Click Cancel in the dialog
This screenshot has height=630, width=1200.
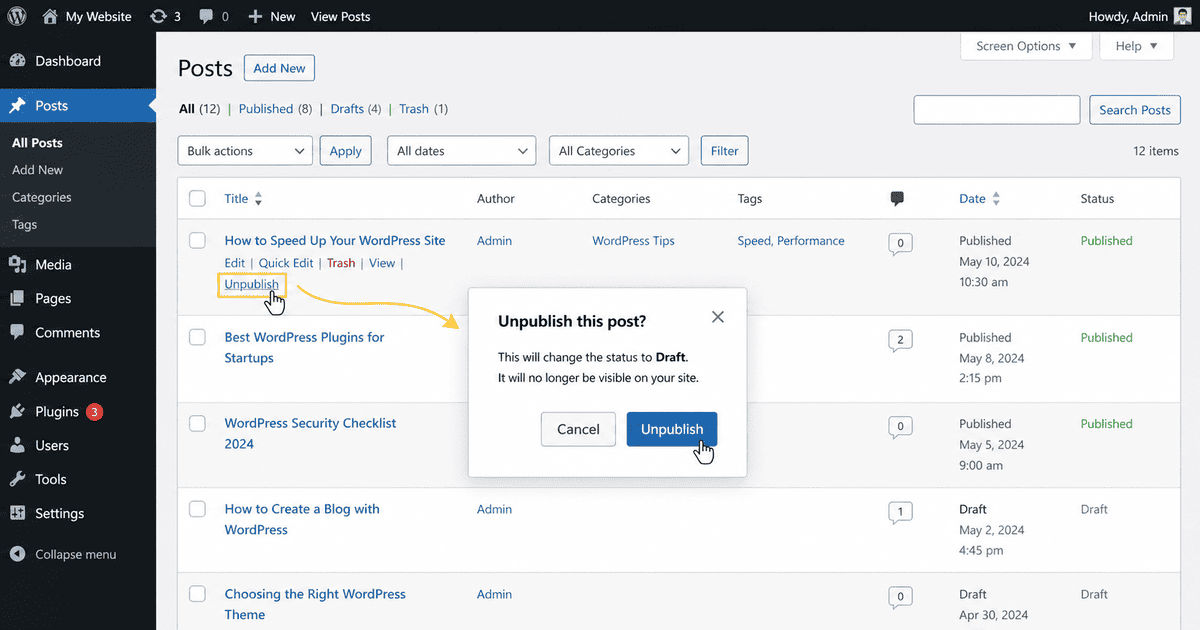click(x=578, y=429)
